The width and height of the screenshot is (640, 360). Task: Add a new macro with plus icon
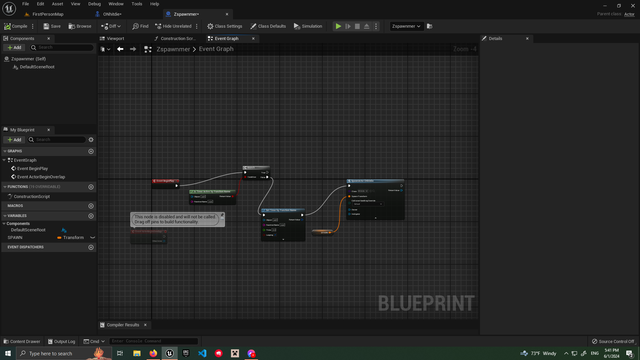91,206
